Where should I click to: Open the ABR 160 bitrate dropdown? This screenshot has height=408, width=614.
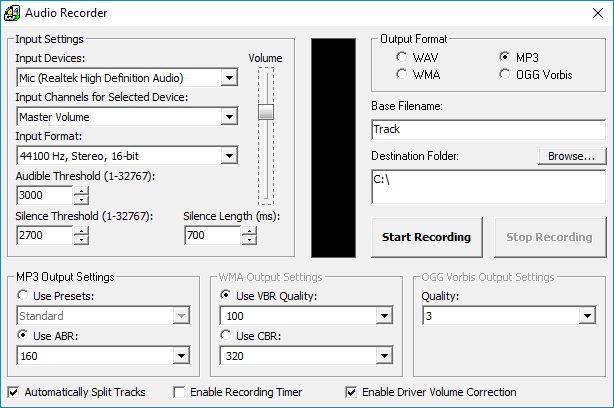[181, 356]
